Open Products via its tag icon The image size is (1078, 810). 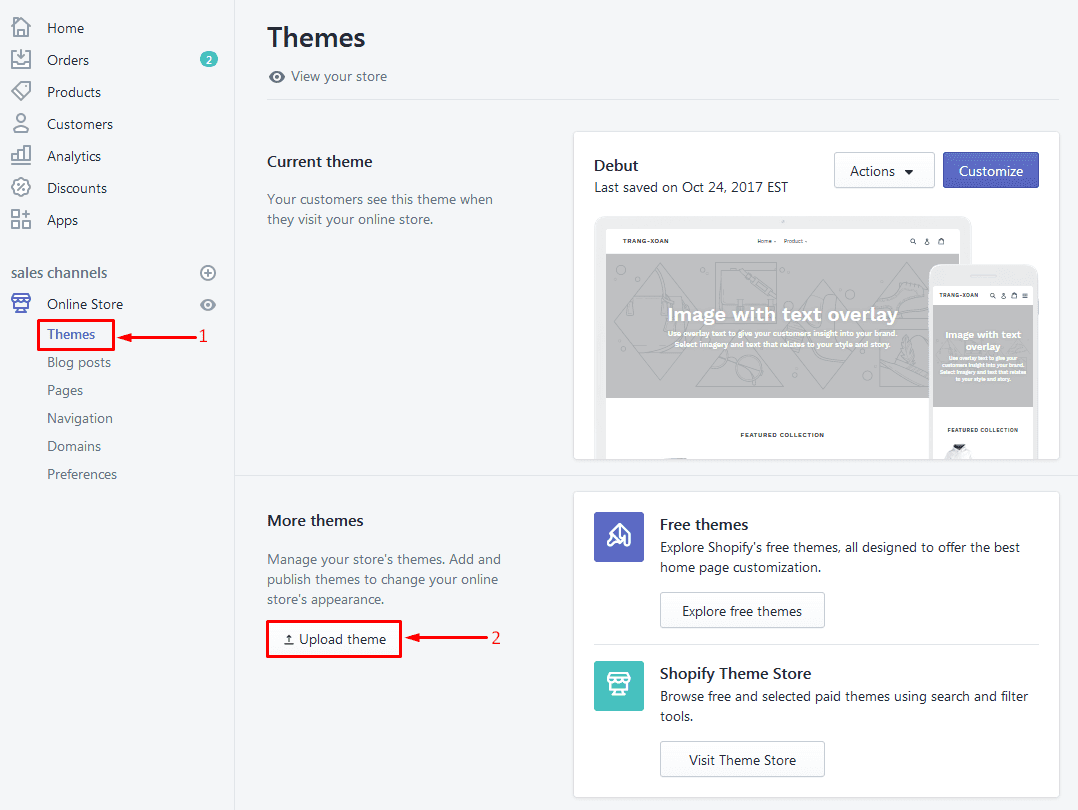[x=20, y=91]
